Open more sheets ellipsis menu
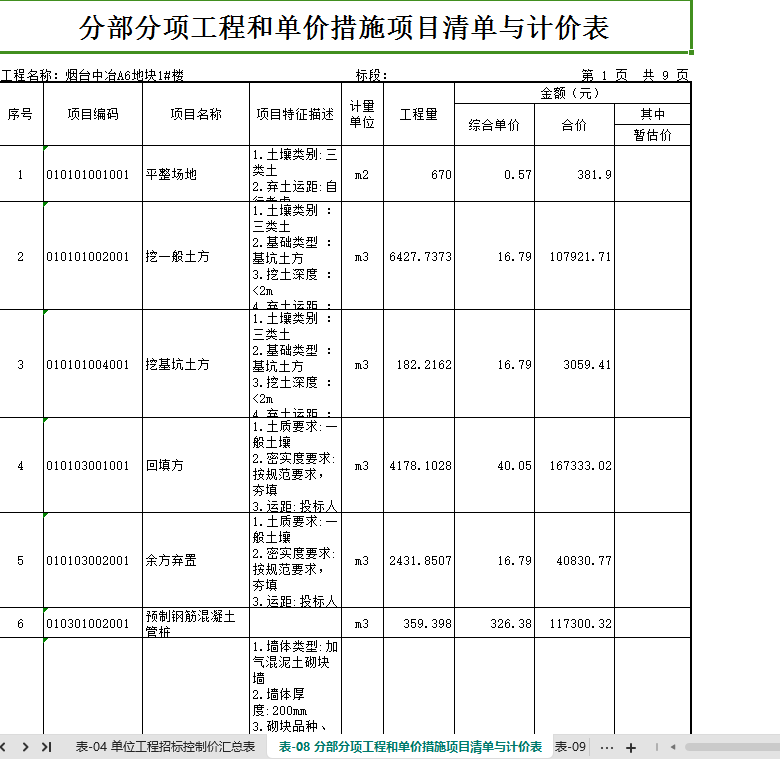Viewport: 780px width, 759px height. tap(606, 747)
